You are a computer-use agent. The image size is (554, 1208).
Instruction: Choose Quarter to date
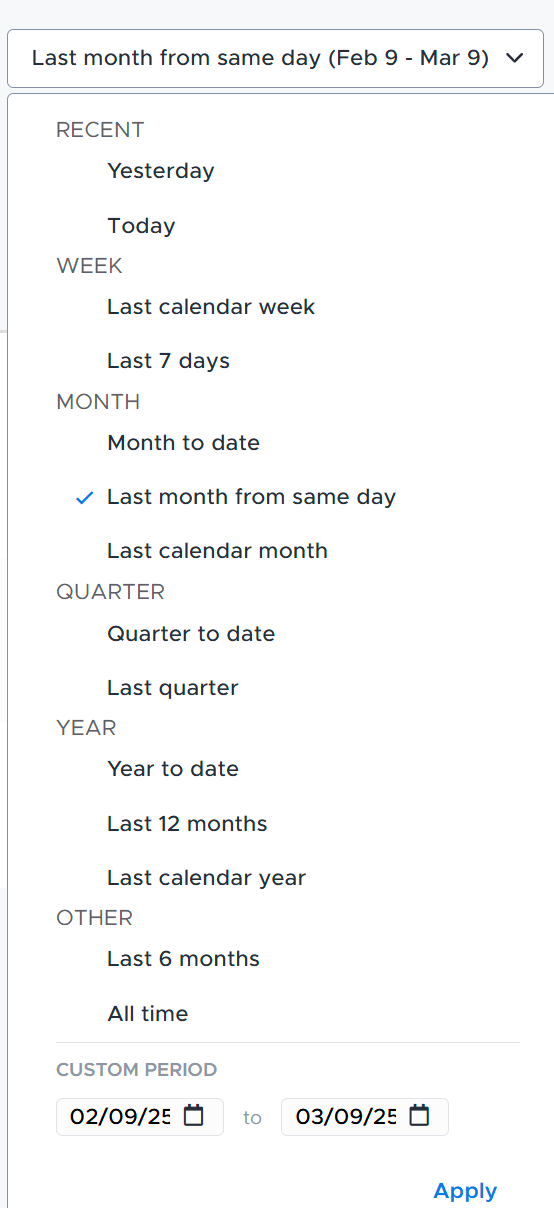(191, 634)
